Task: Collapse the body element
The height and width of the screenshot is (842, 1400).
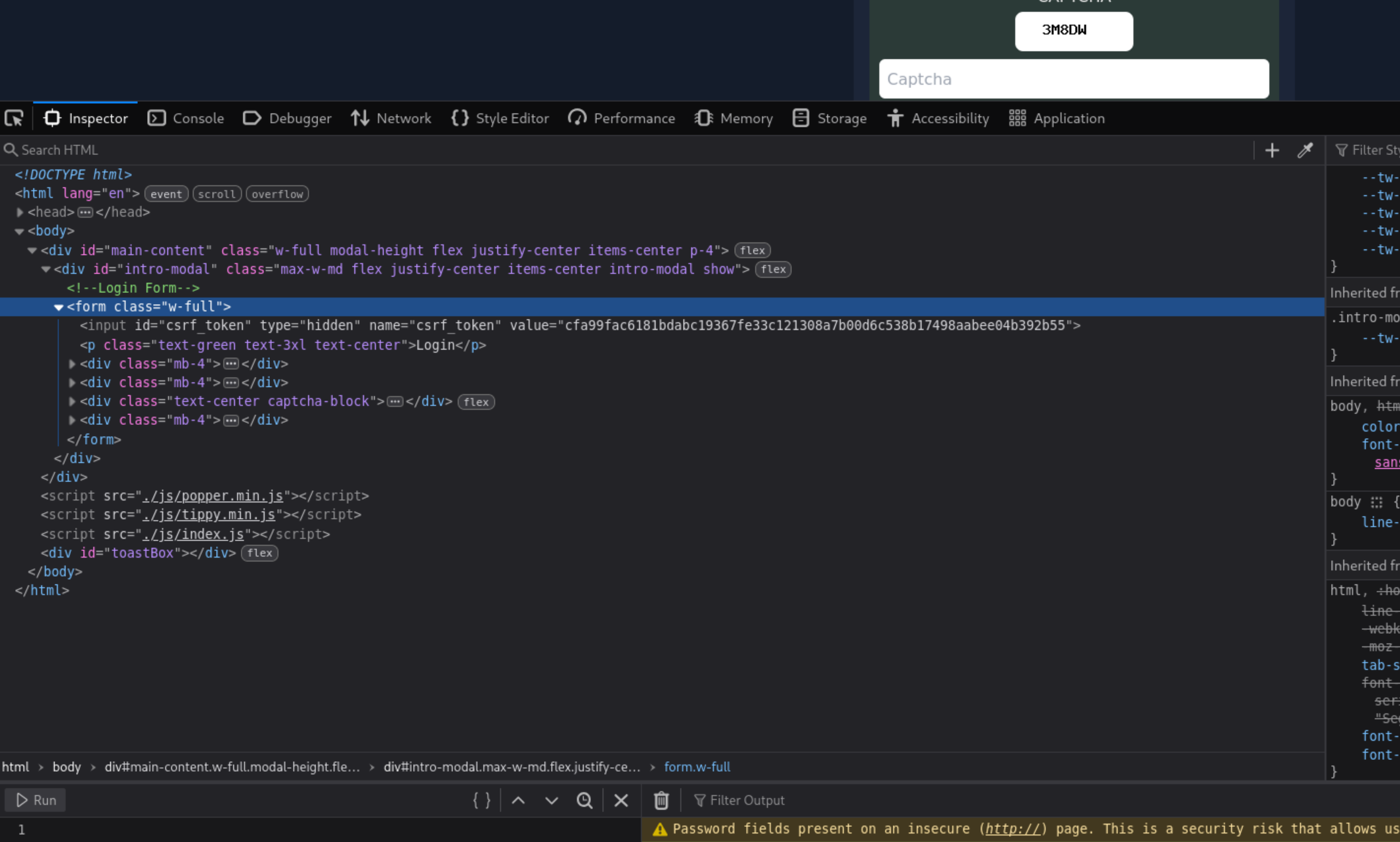Action: [x=20, y=231]
